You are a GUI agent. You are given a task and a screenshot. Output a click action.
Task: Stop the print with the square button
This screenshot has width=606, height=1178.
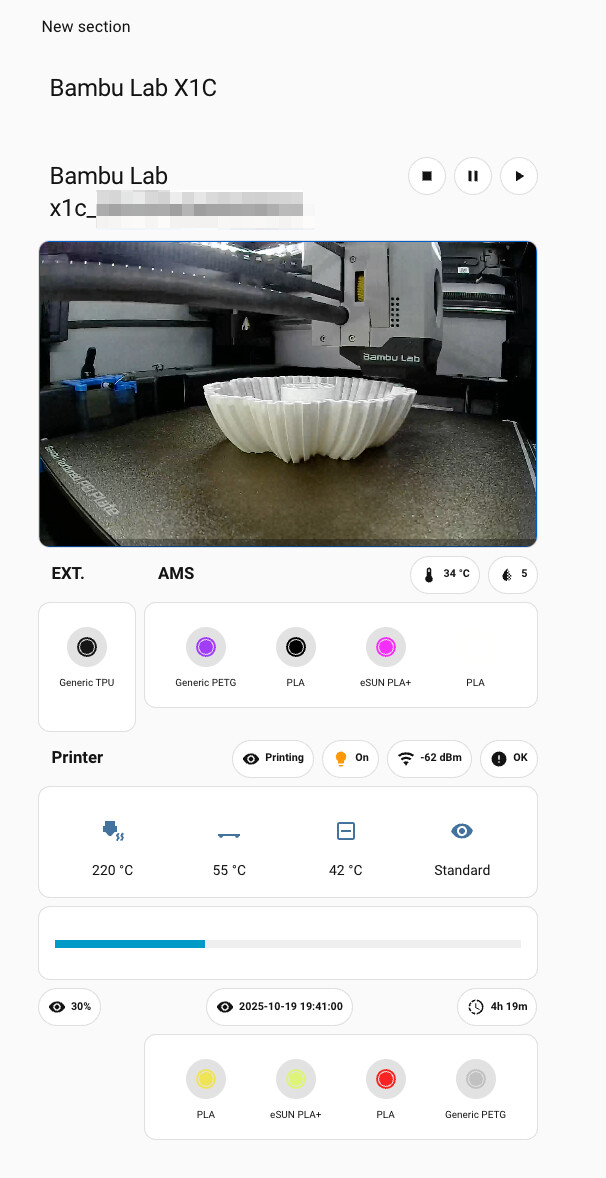(x=427, y=176)
